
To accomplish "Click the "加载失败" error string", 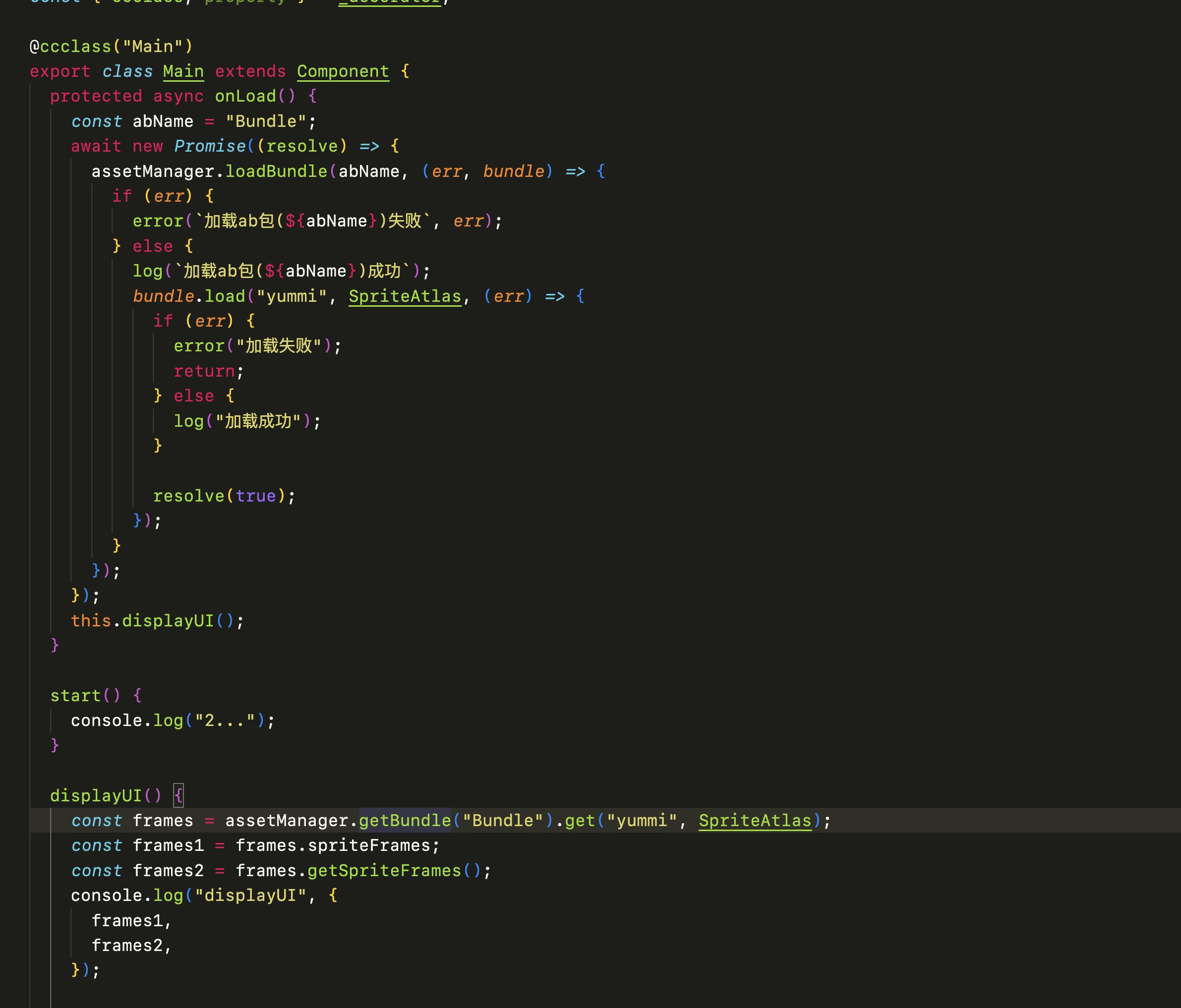I will click(x=279, y=346).
